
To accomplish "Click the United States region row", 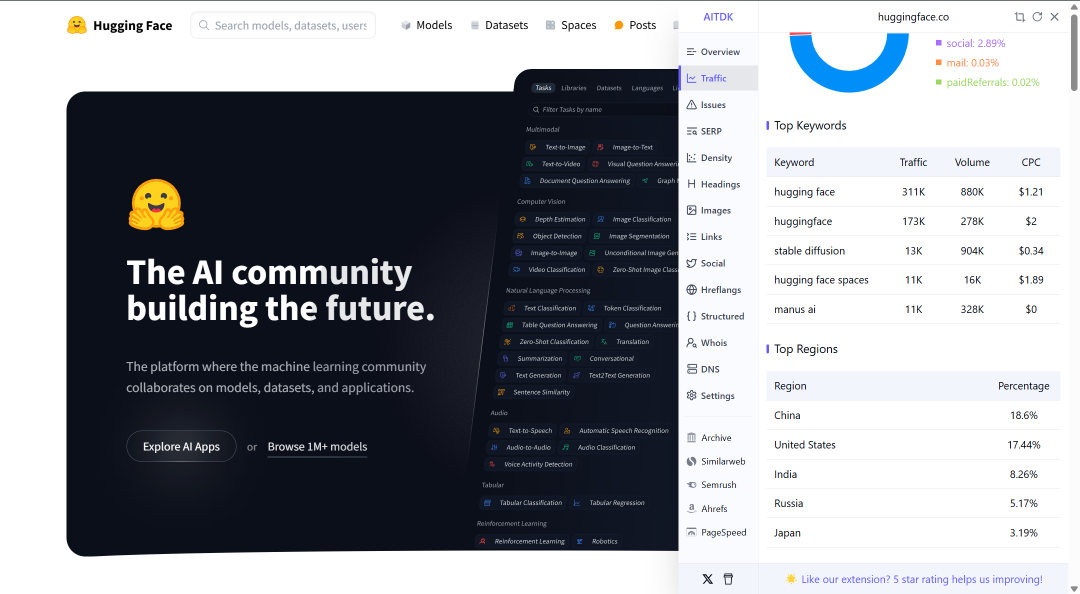I will [913, 445].
